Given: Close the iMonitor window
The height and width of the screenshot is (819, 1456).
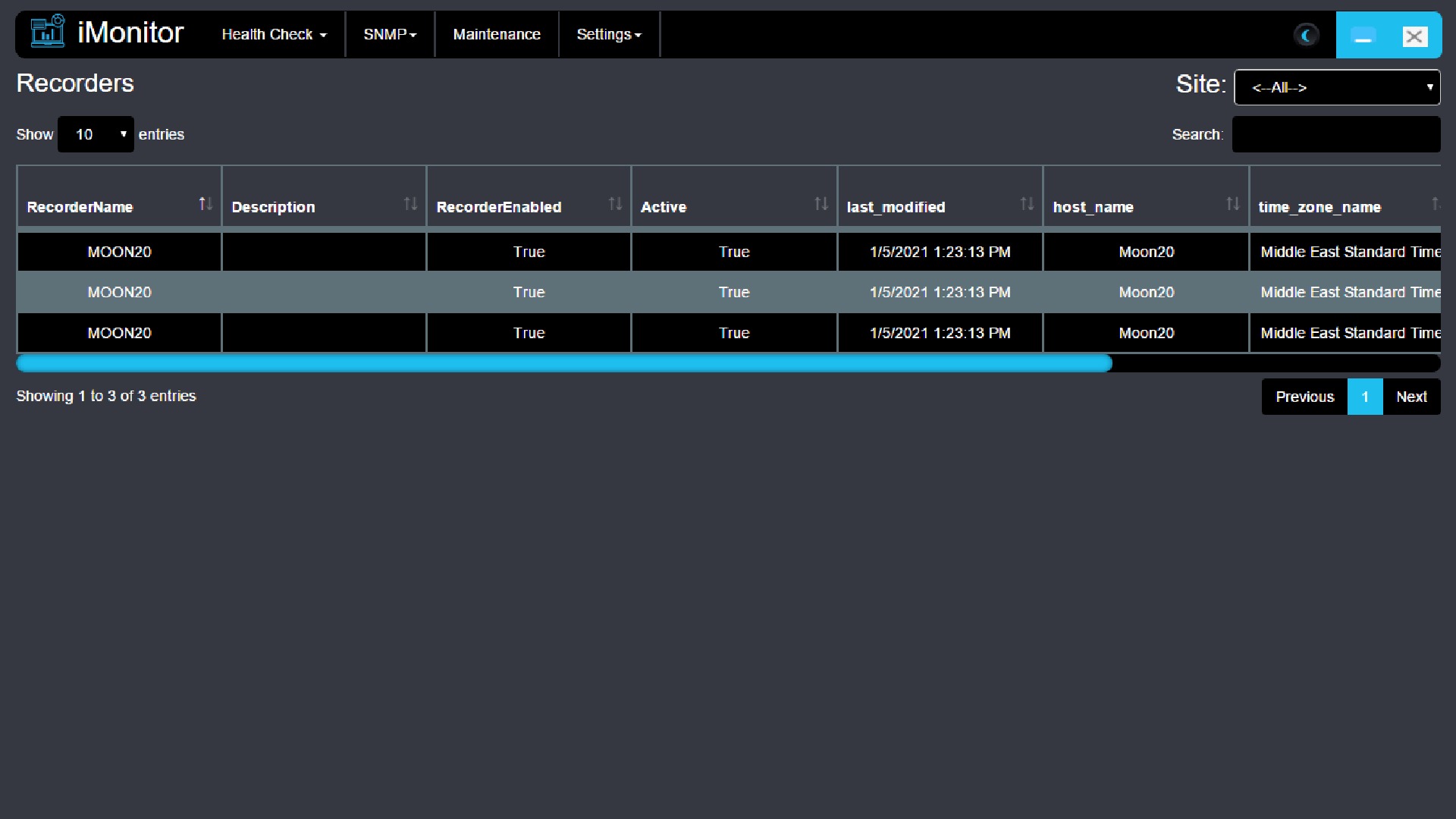Looking at the screenshot, I should (1414, 36).
